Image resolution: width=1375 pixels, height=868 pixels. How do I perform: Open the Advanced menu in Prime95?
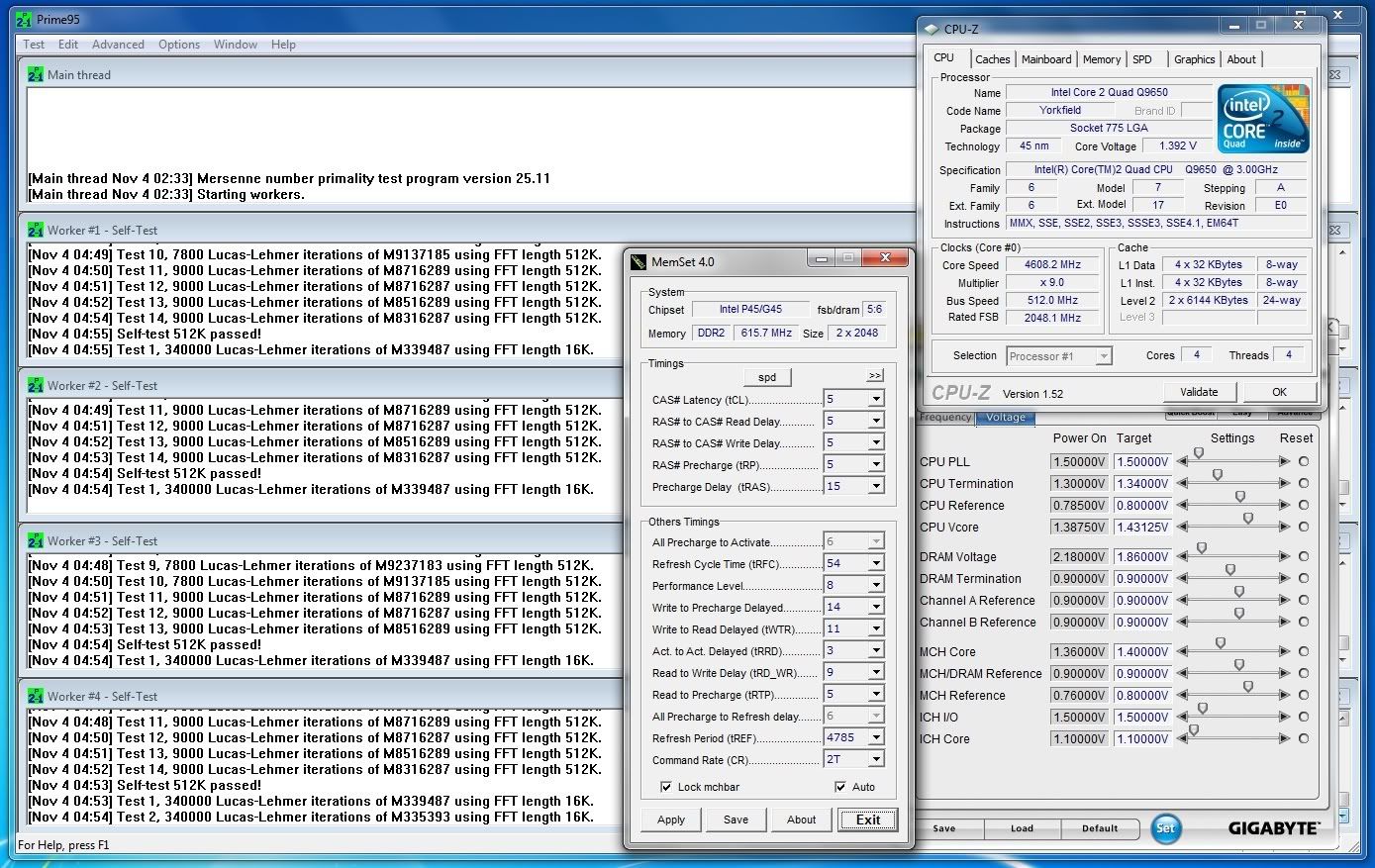(118, 45)
